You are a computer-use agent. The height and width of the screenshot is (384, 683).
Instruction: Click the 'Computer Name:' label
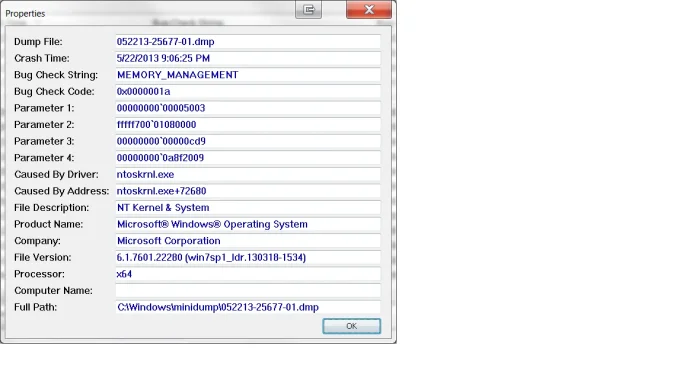click(x=53, y=291)
